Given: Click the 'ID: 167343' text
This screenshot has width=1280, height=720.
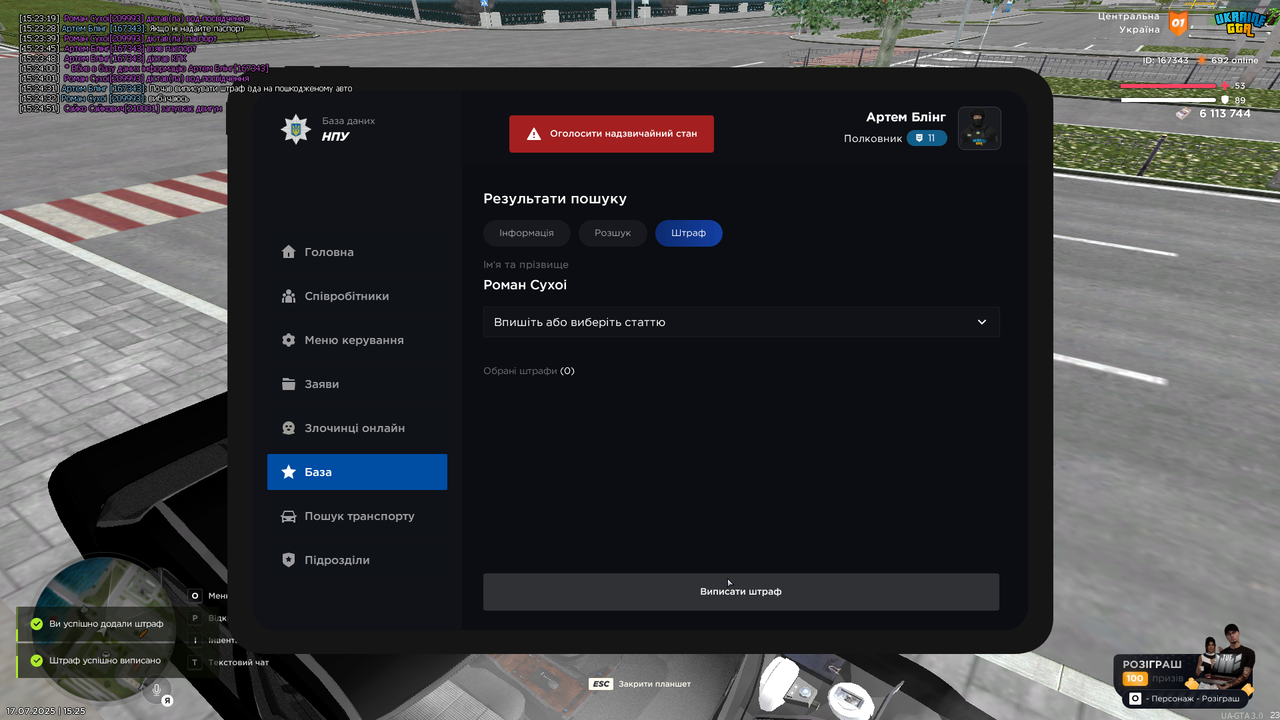Looking at the screenshot, I should (1166, 60).
